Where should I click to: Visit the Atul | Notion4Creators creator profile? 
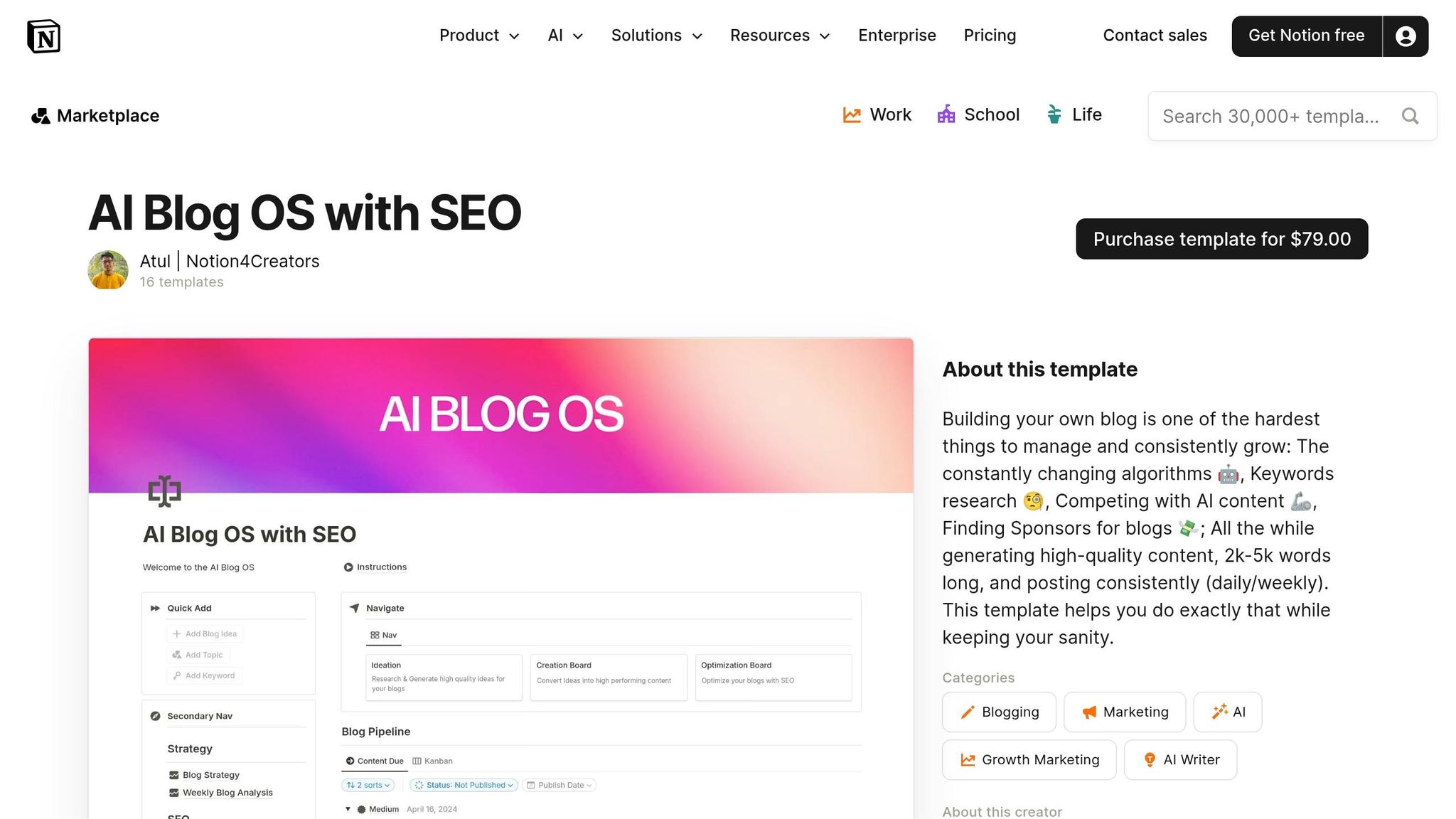click(229, 261)
